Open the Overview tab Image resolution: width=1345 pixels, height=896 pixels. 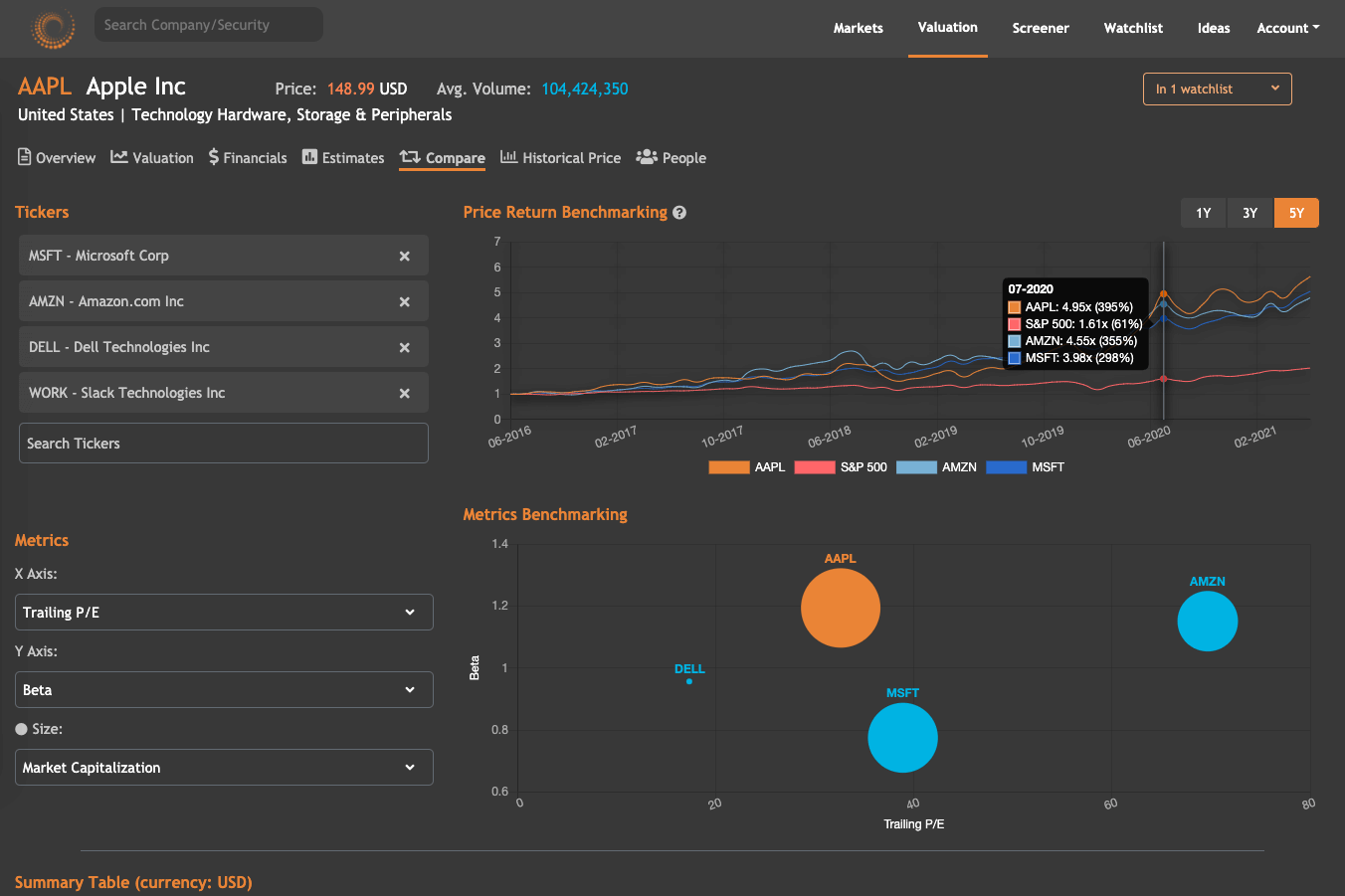(x=57, y=157)
